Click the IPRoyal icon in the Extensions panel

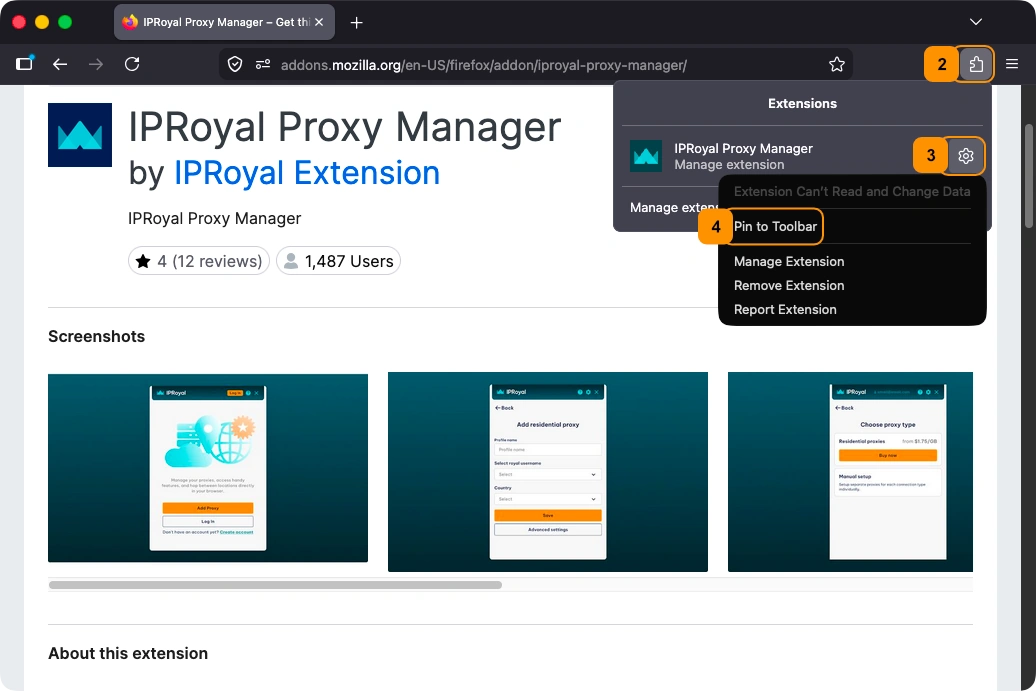[646, 156]
